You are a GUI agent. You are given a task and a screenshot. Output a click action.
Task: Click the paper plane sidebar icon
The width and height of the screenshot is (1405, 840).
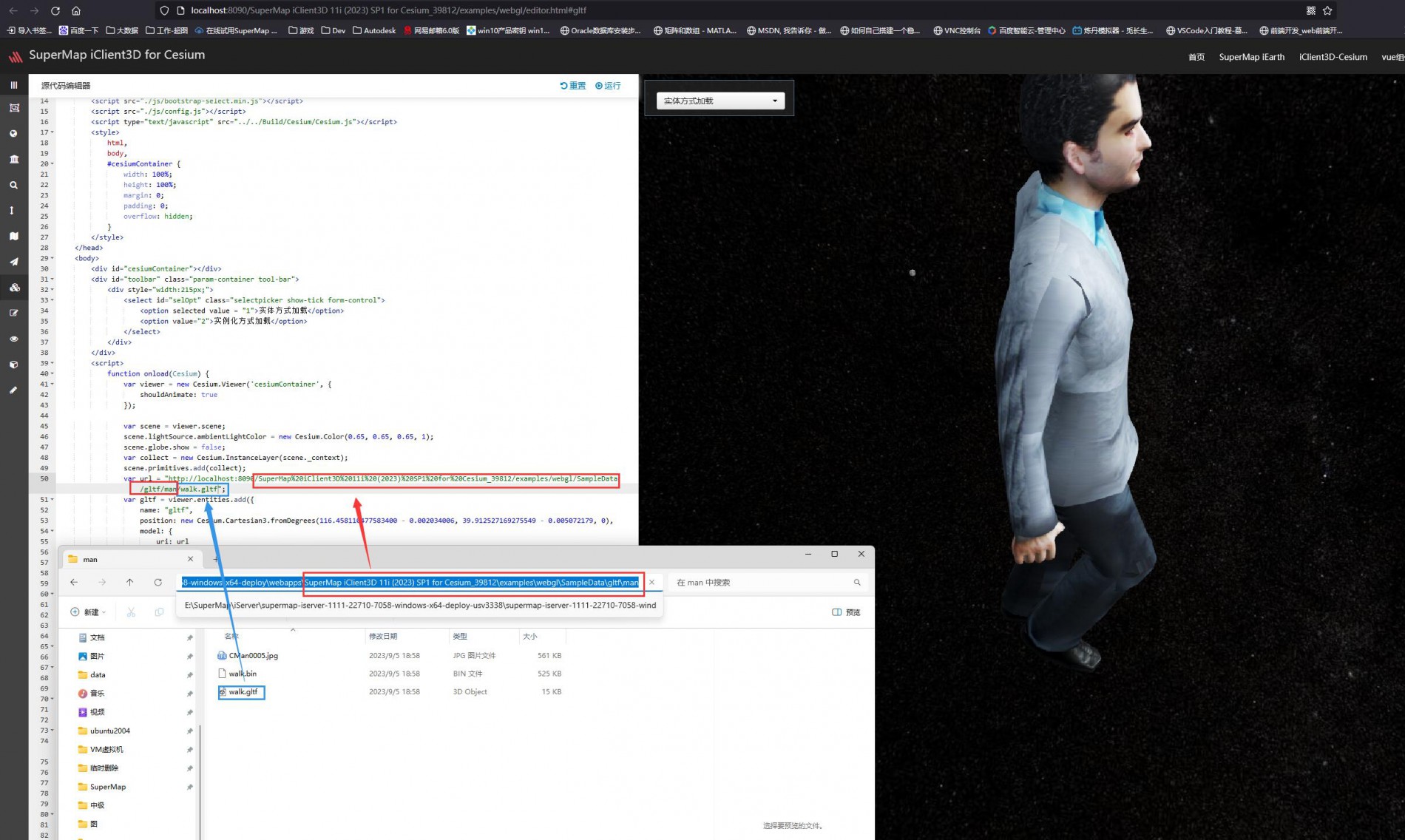tap(13, 262)
